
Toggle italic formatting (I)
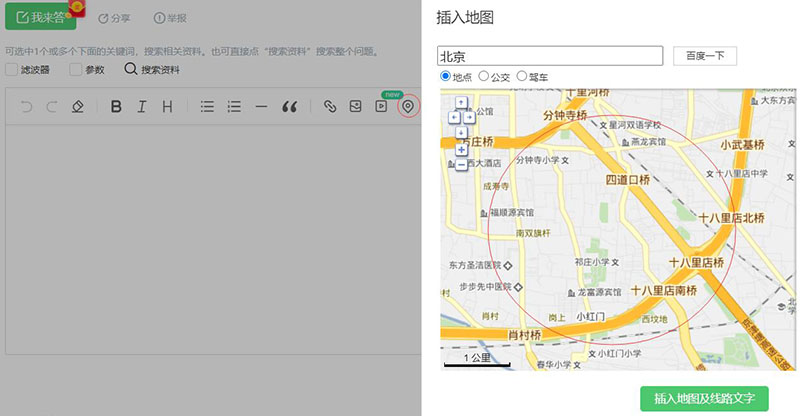pos(142,107)
